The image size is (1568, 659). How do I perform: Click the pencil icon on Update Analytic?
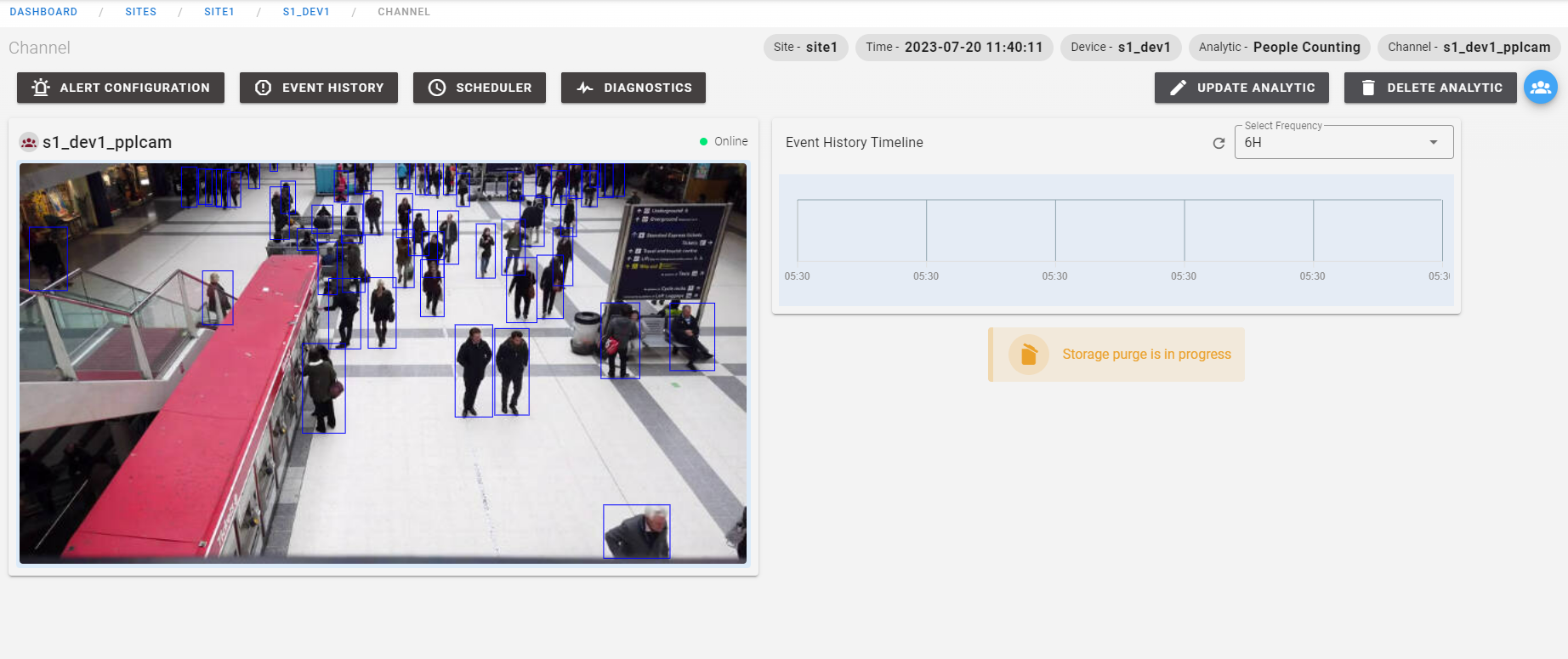coord(1178,88)
